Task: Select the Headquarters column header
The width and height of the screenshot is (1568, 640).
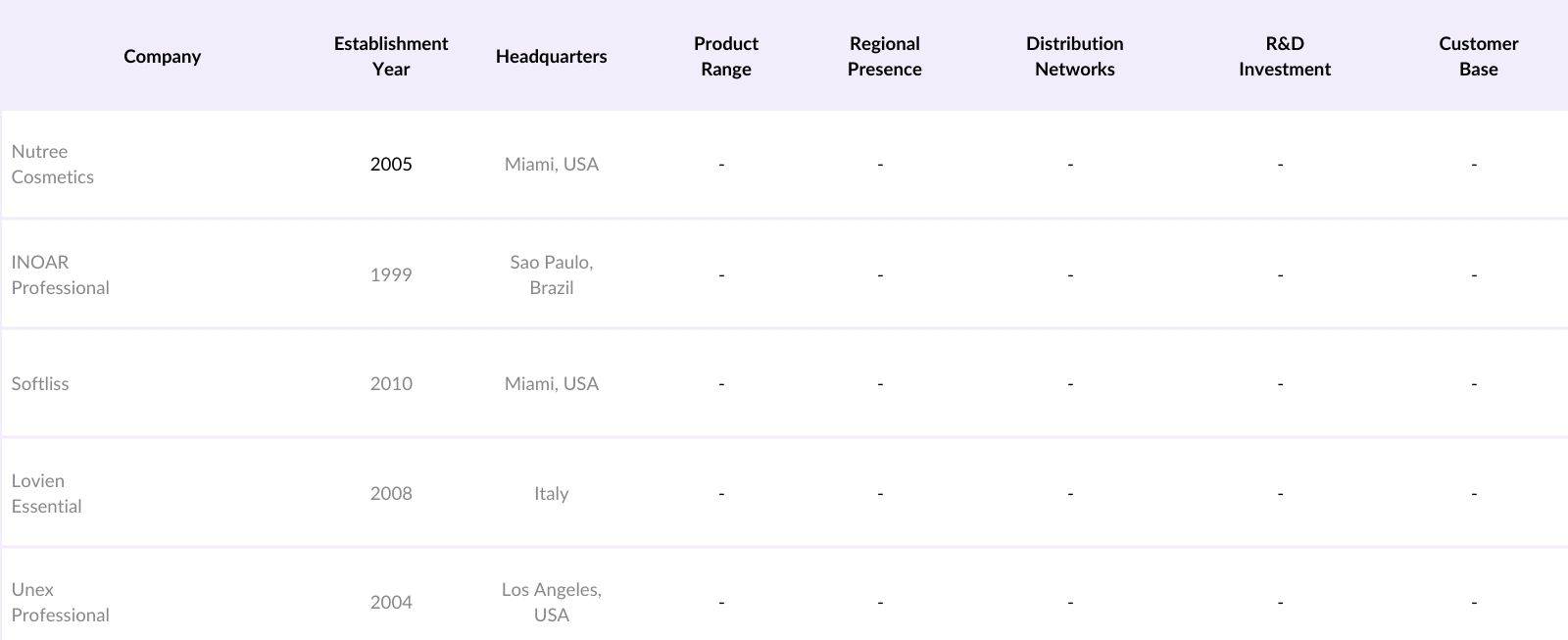Action: pyautogui.click(x=551, y=57)
